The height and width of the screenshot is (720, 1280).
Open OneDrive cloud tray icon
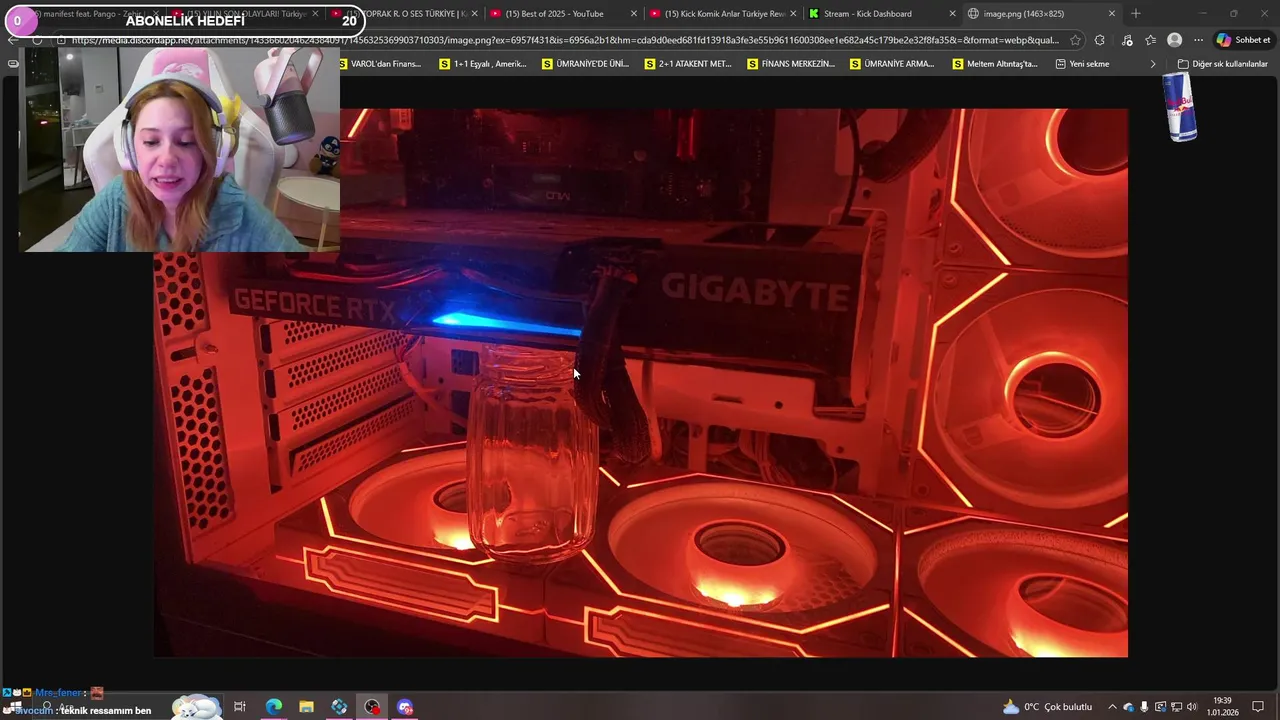click(1128, 707)
